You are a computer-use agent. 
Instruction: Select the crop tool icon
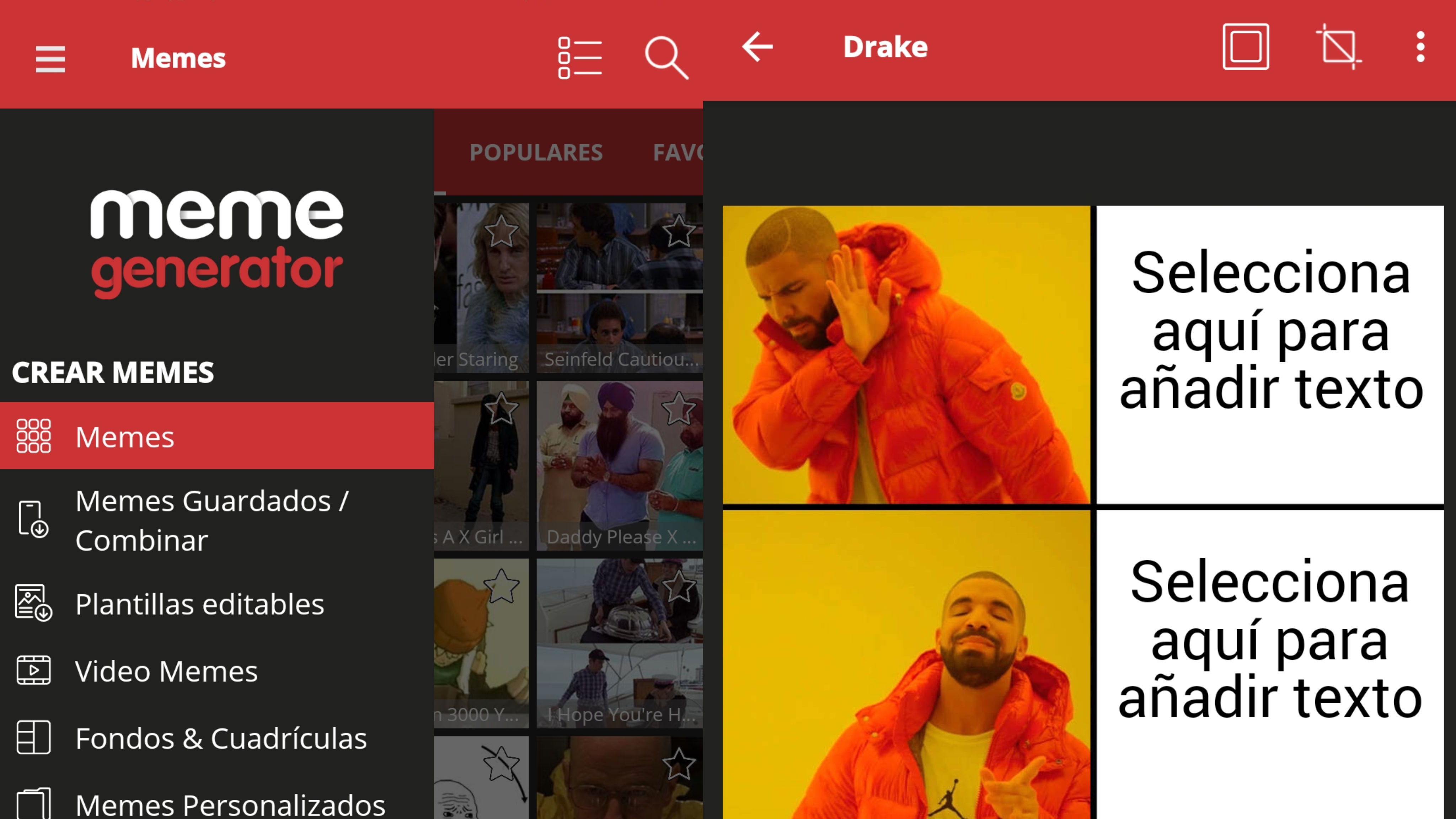[x=1338, y=47]
